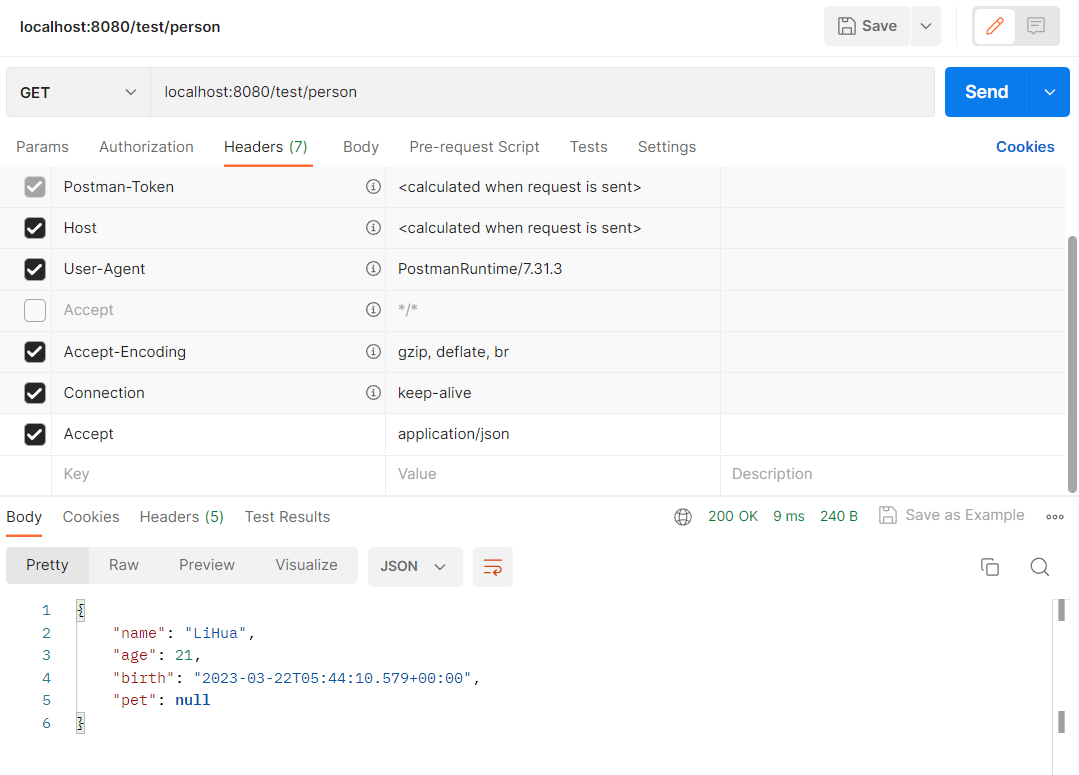Viewport: 1079px width, 775px height.
Task: Click the PostmanRuntime/7.31.3 value
Action: (x=480, y=269)
